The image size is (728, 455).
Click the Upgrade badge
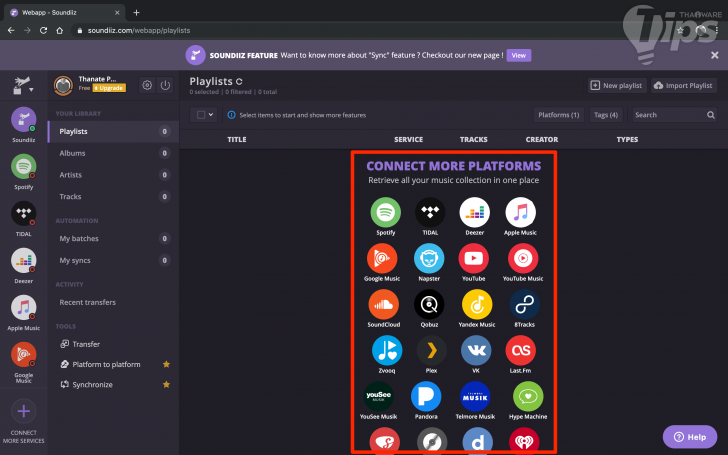109,88
